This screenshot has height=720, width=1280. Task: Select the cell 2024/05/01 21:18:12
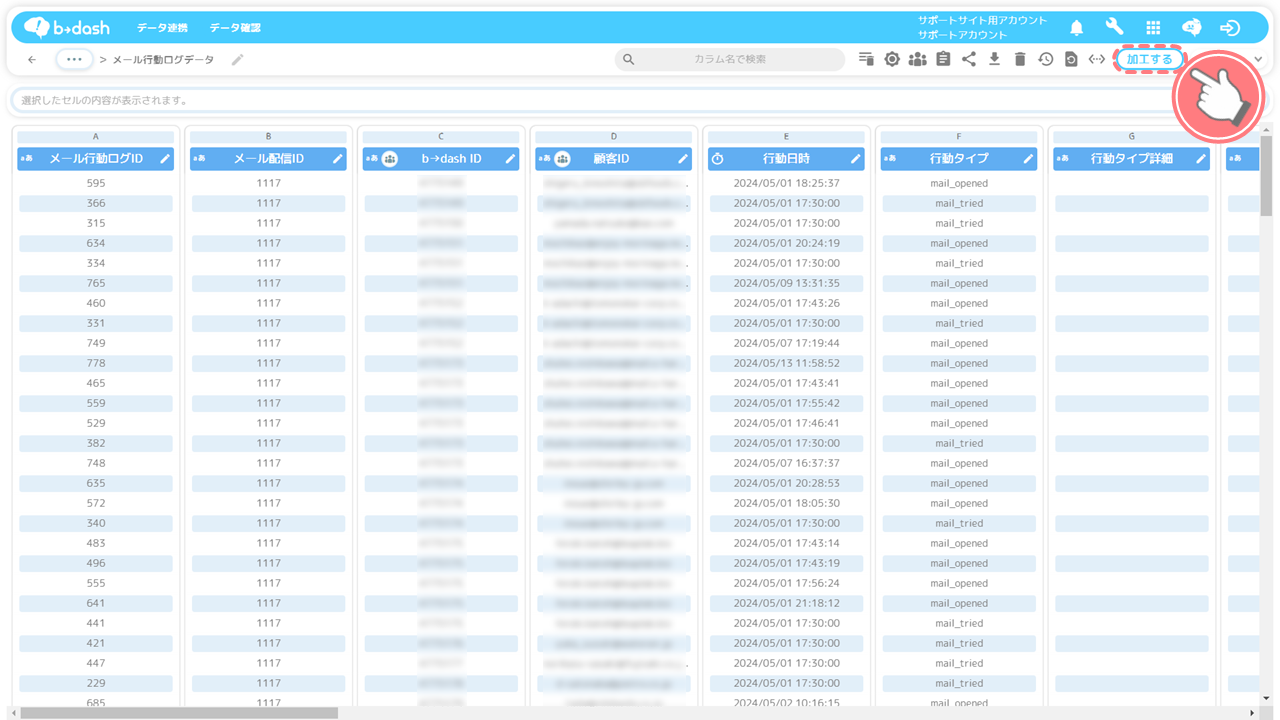coord(786,603)
